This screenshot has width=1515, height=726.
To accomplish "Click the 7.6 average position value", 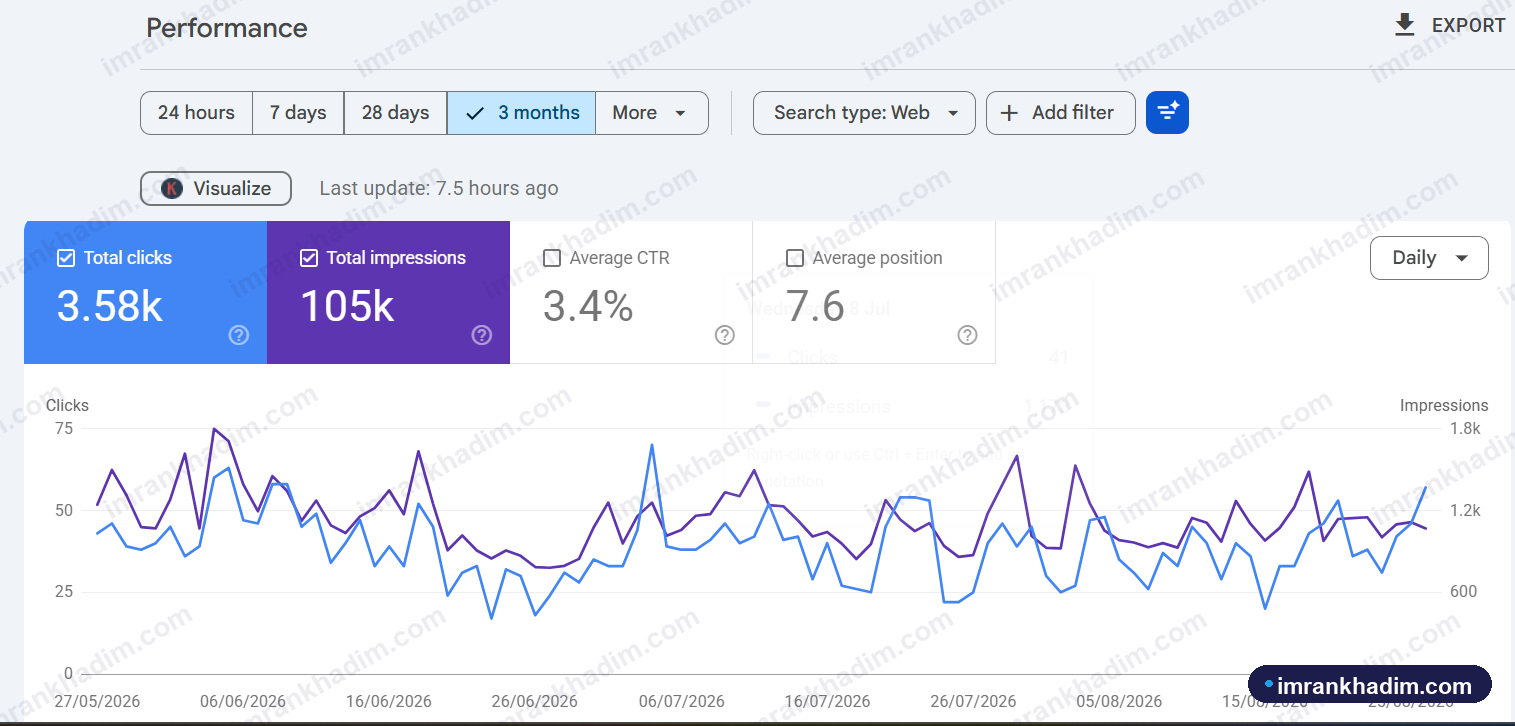I will pyautogui.click(x=815, y=307).
